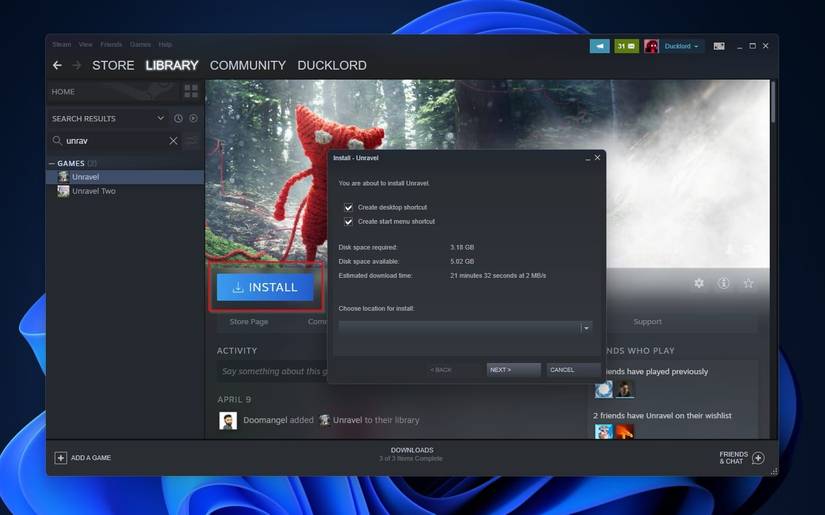
Task: Go to the Community tab
Action: pos(248,65)
